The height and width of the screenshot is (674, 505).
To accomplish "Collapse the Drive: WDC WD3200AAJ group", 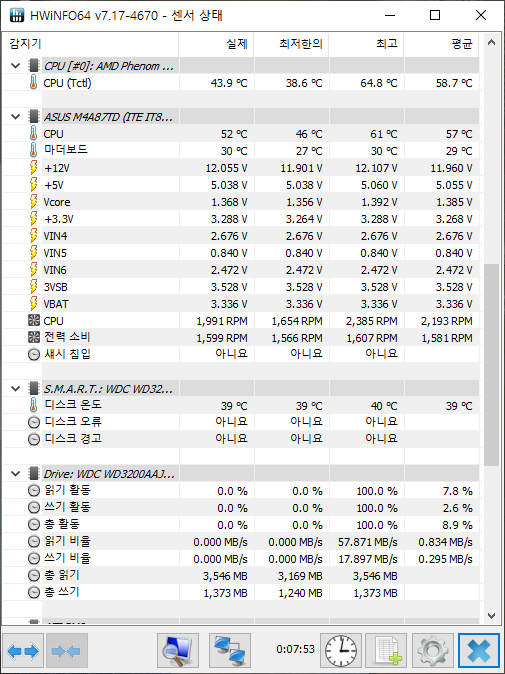I will pos(15,474).
